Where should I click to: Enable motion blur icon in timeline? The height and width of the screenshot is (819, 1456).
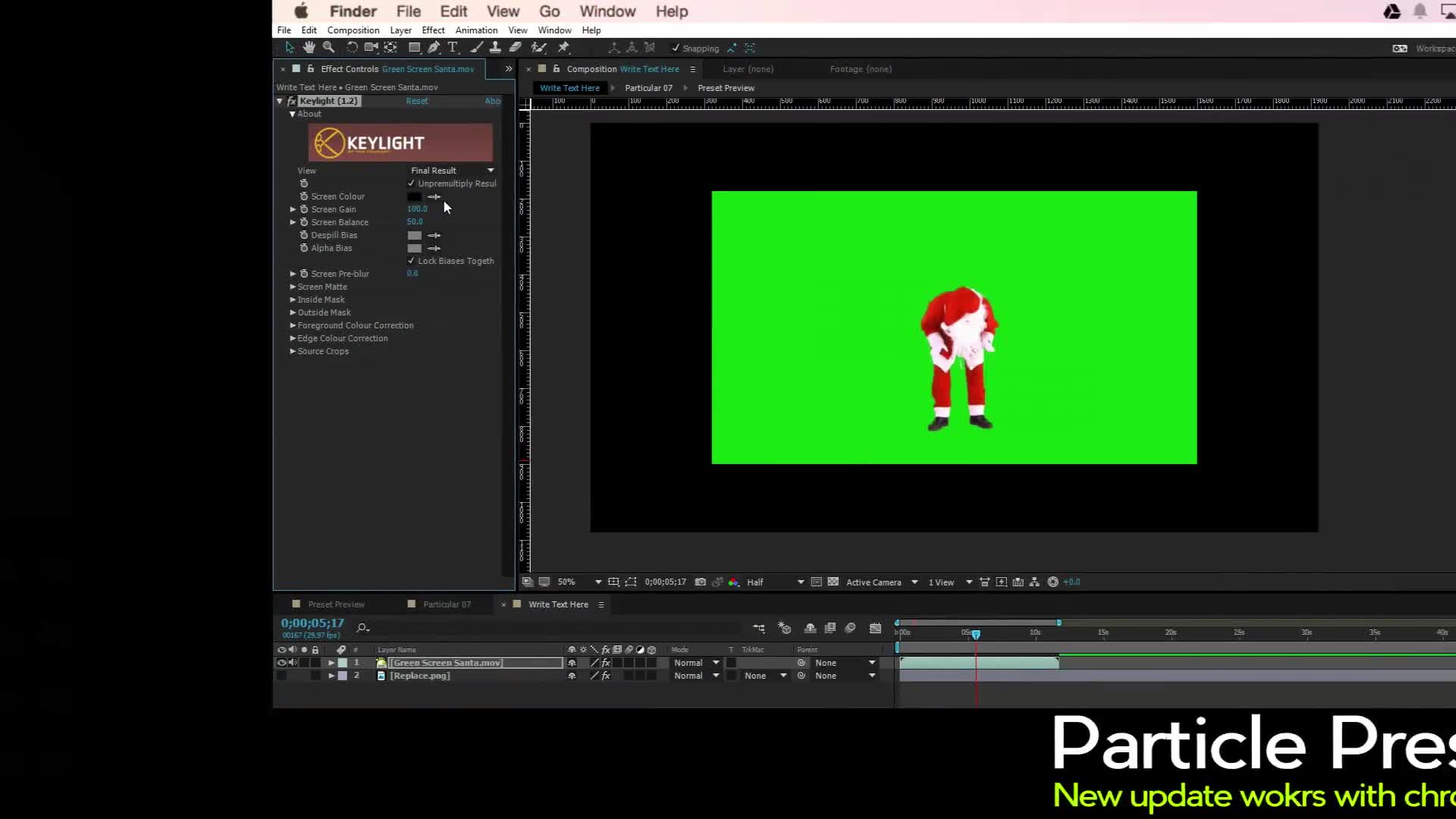(x=850, y=628)
